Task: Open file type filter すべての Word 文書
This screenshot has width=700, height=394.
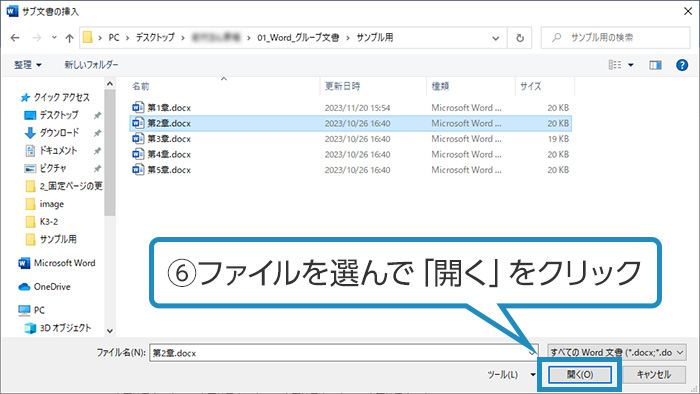Action: point(617,353)
